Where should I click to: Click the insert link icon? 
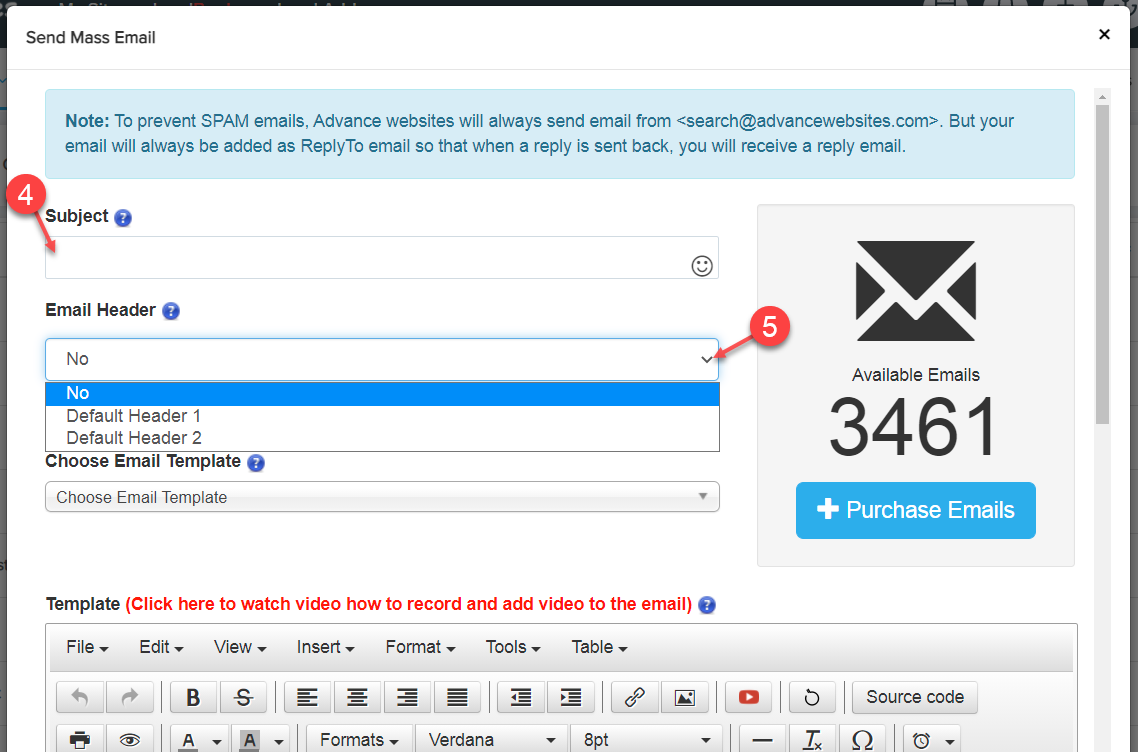634,697
